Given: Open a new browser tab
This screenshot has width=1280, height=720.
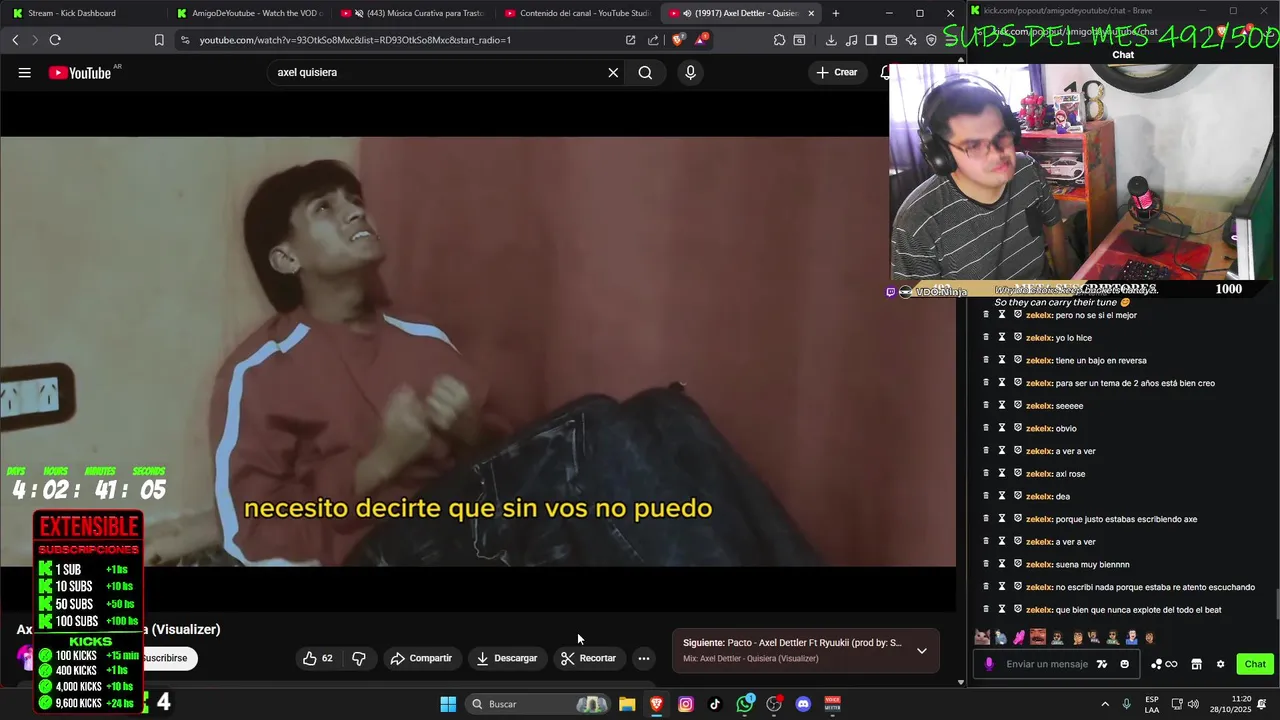Looking at the screenshot, I should [836, 13].
